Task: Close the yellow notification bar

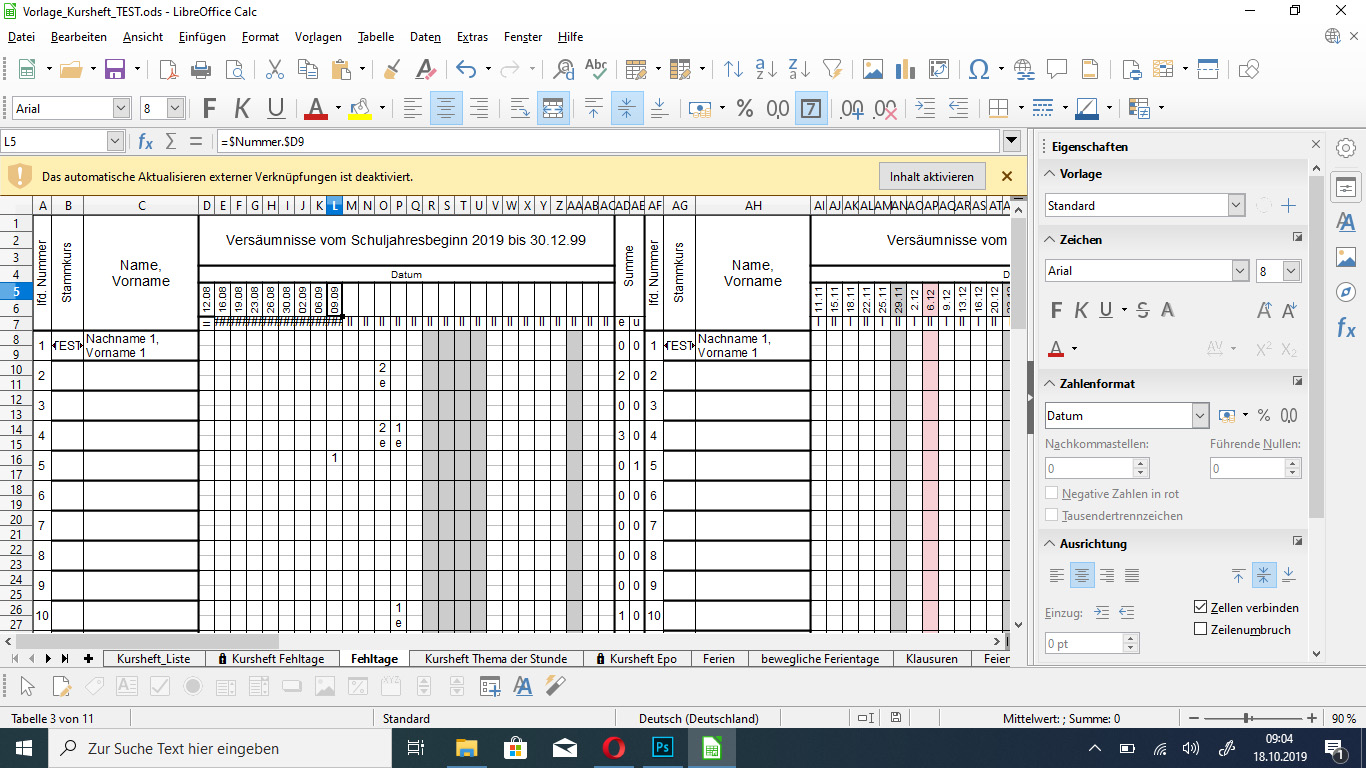Action: [1007, 176]
